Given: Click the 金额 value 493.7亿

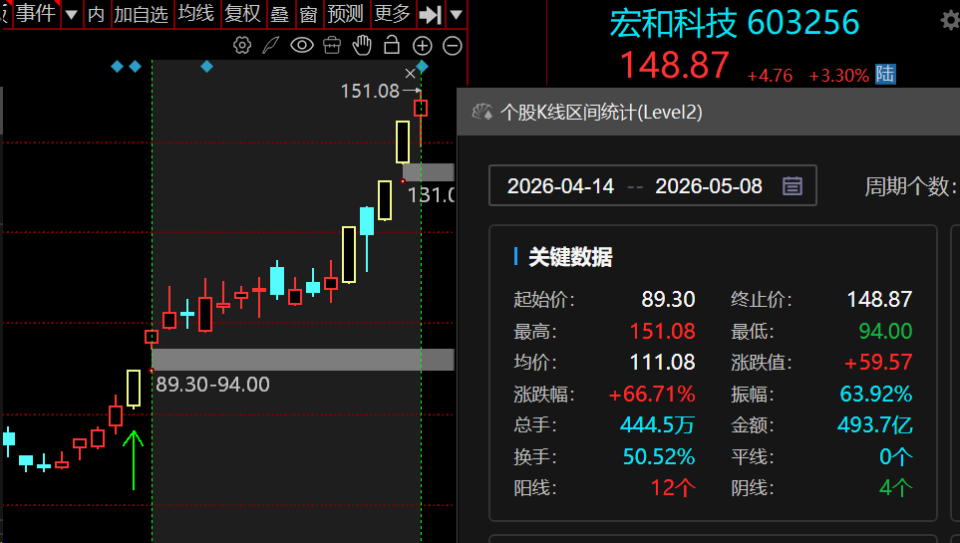Looking at the screenshot, I should [875, 425].
